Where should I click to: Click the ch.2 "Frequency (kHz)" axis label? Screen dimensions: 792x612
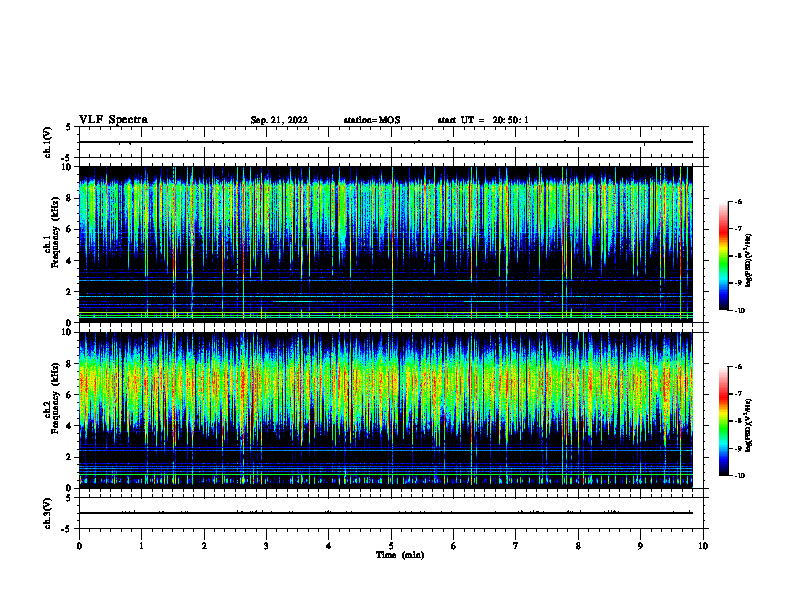(55, 398)
